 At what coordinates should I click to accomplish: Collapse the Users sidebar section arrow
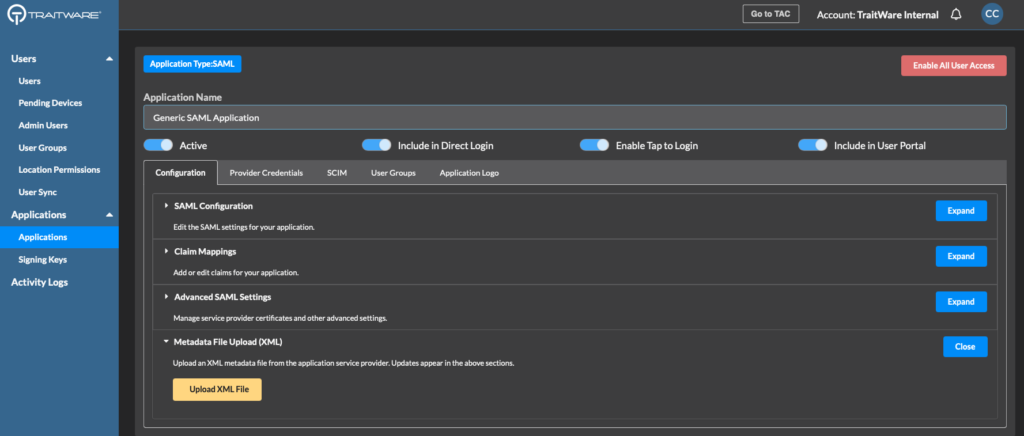[x=109, y=59]
